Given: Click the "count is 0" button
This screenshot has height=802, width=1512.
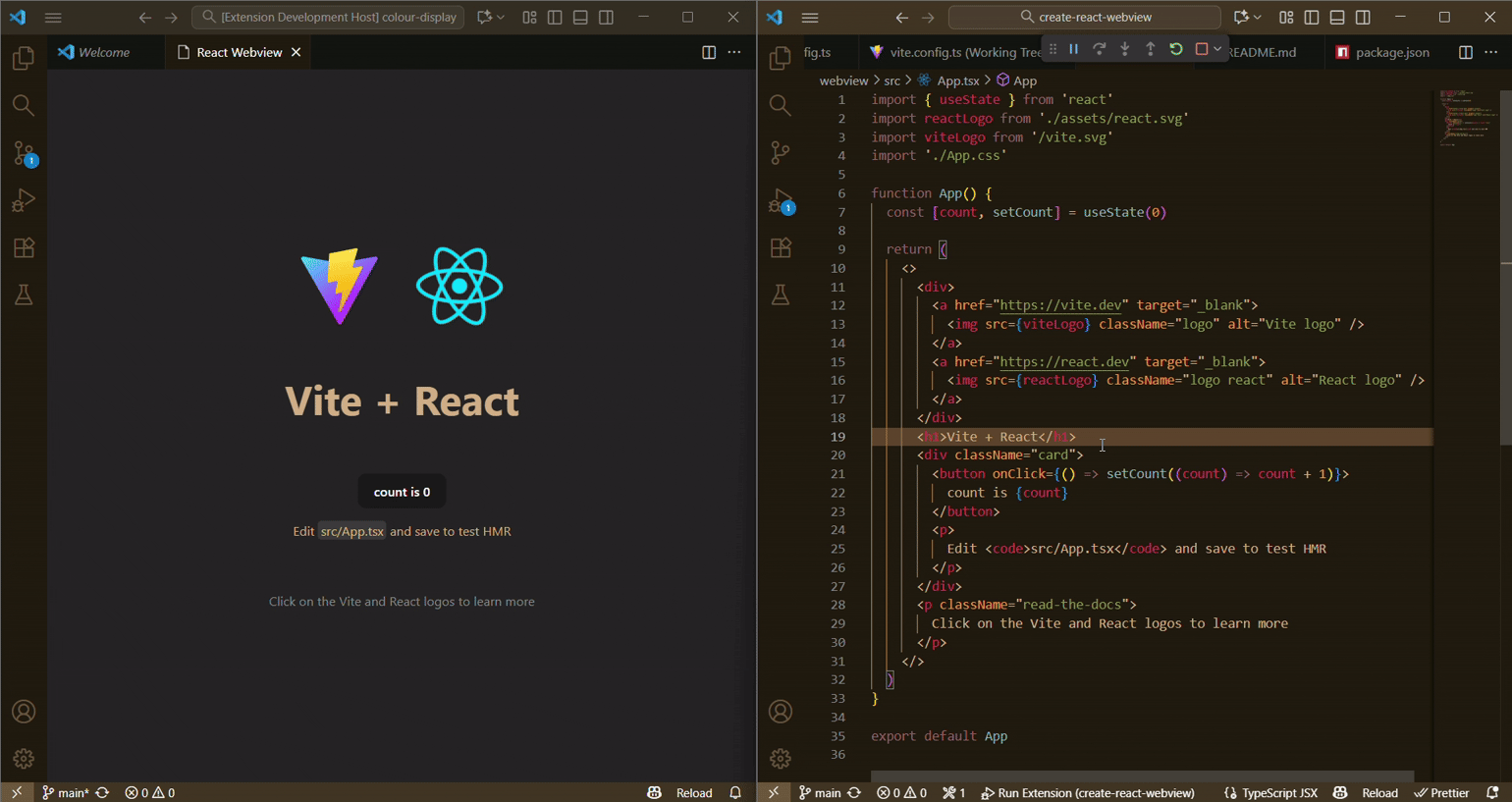Looking at the screenshot, I should click(x=402, y=492).
